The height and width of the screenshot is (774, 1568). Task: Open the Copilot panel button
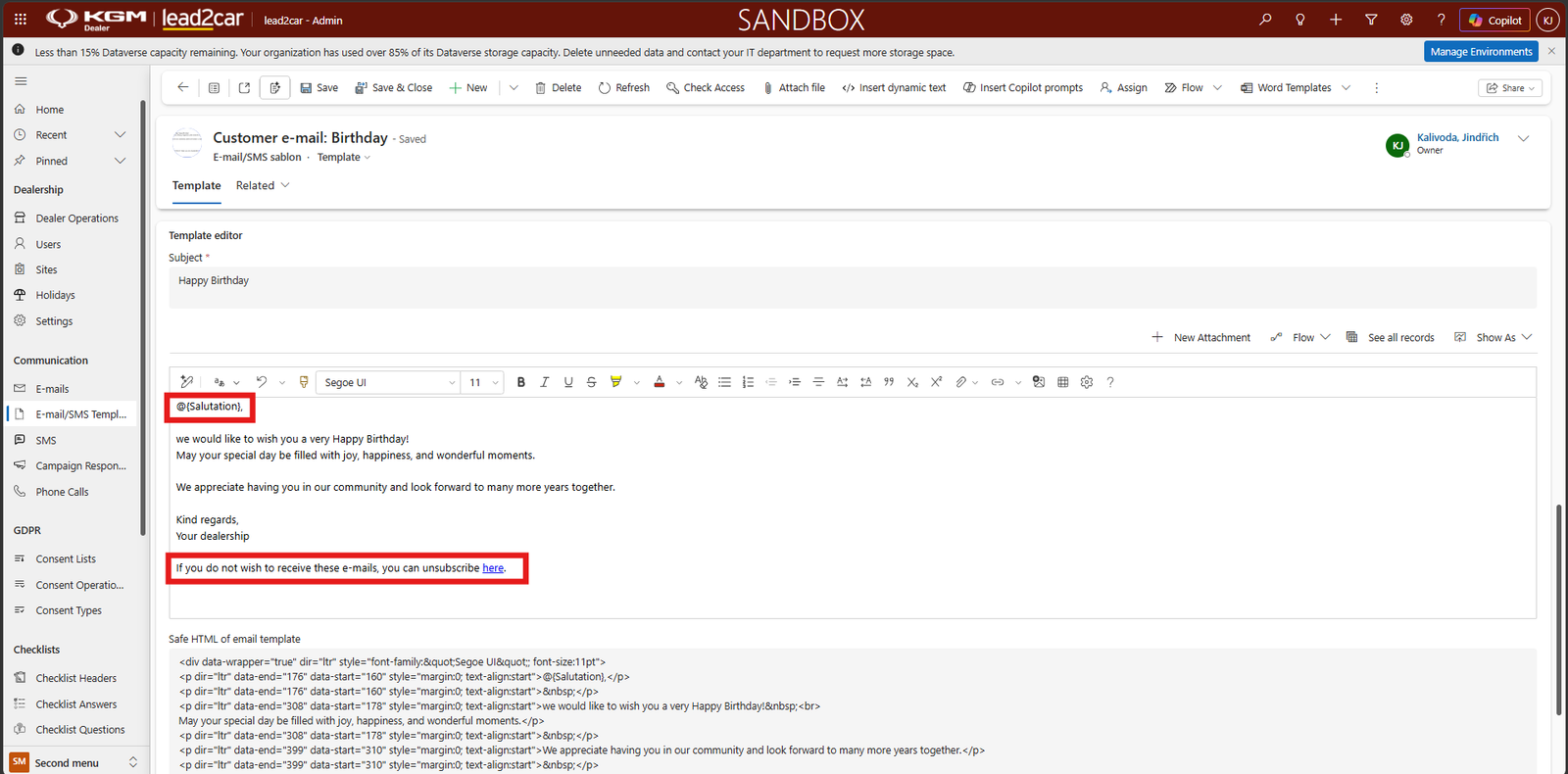point(1494,20)
